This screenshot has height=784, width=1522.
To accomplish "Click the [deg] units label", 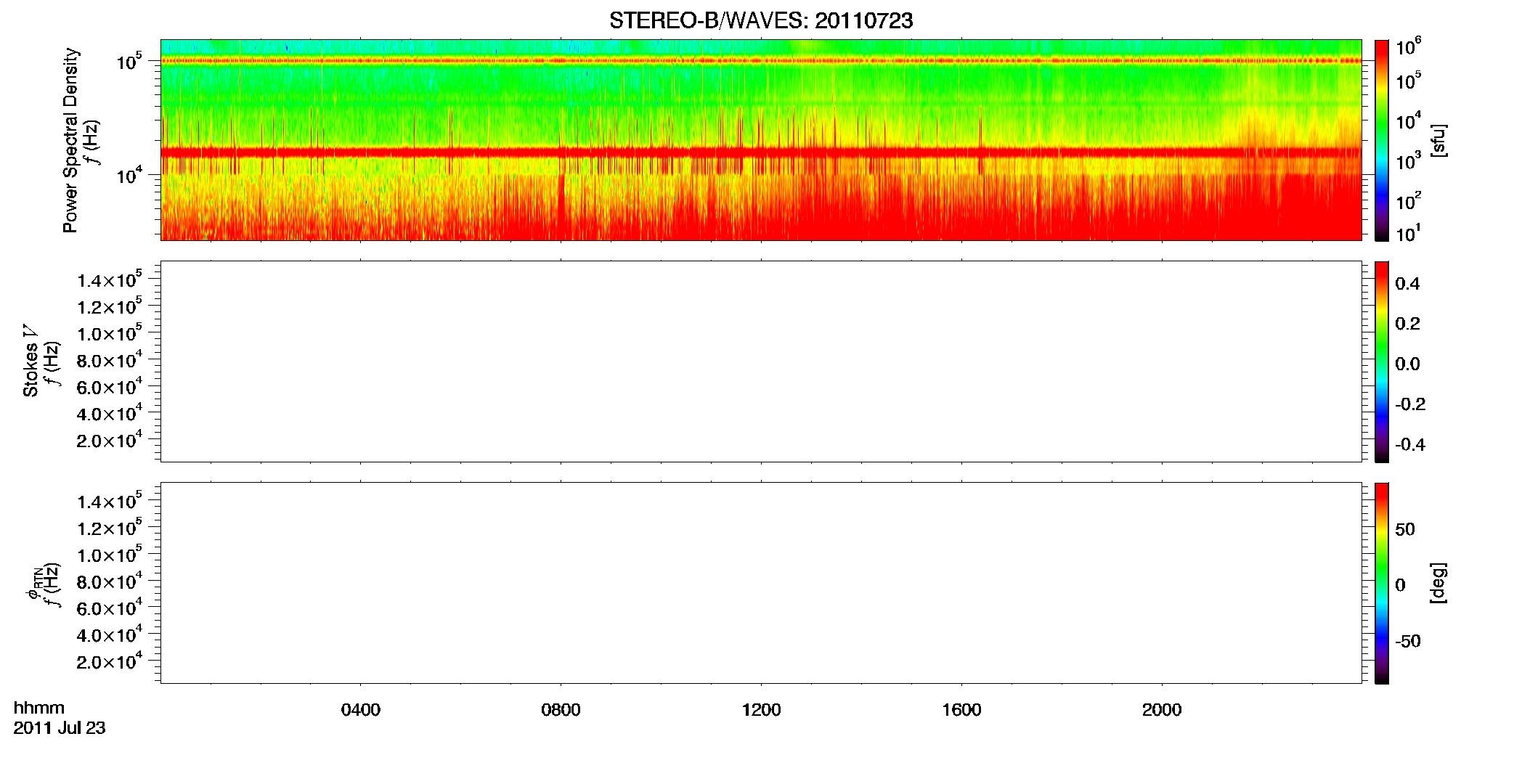I will (x=1438, y=583).
